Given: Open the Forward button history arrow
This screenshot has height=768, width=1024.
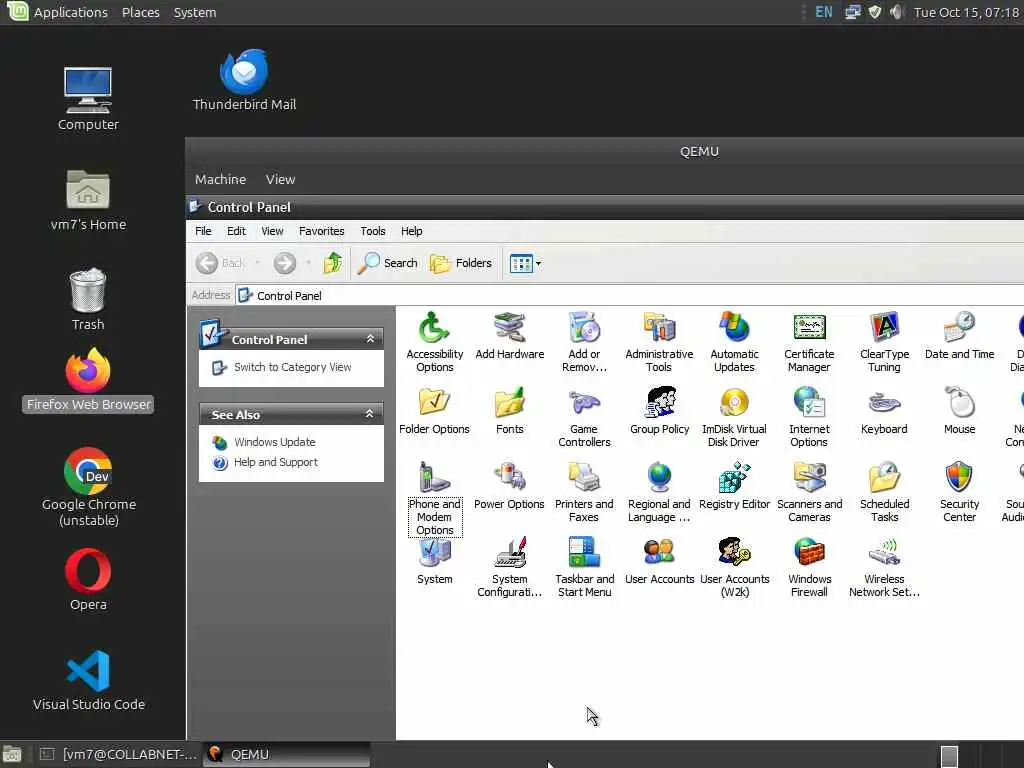Looking at the screenshot, I should [308, 263].
